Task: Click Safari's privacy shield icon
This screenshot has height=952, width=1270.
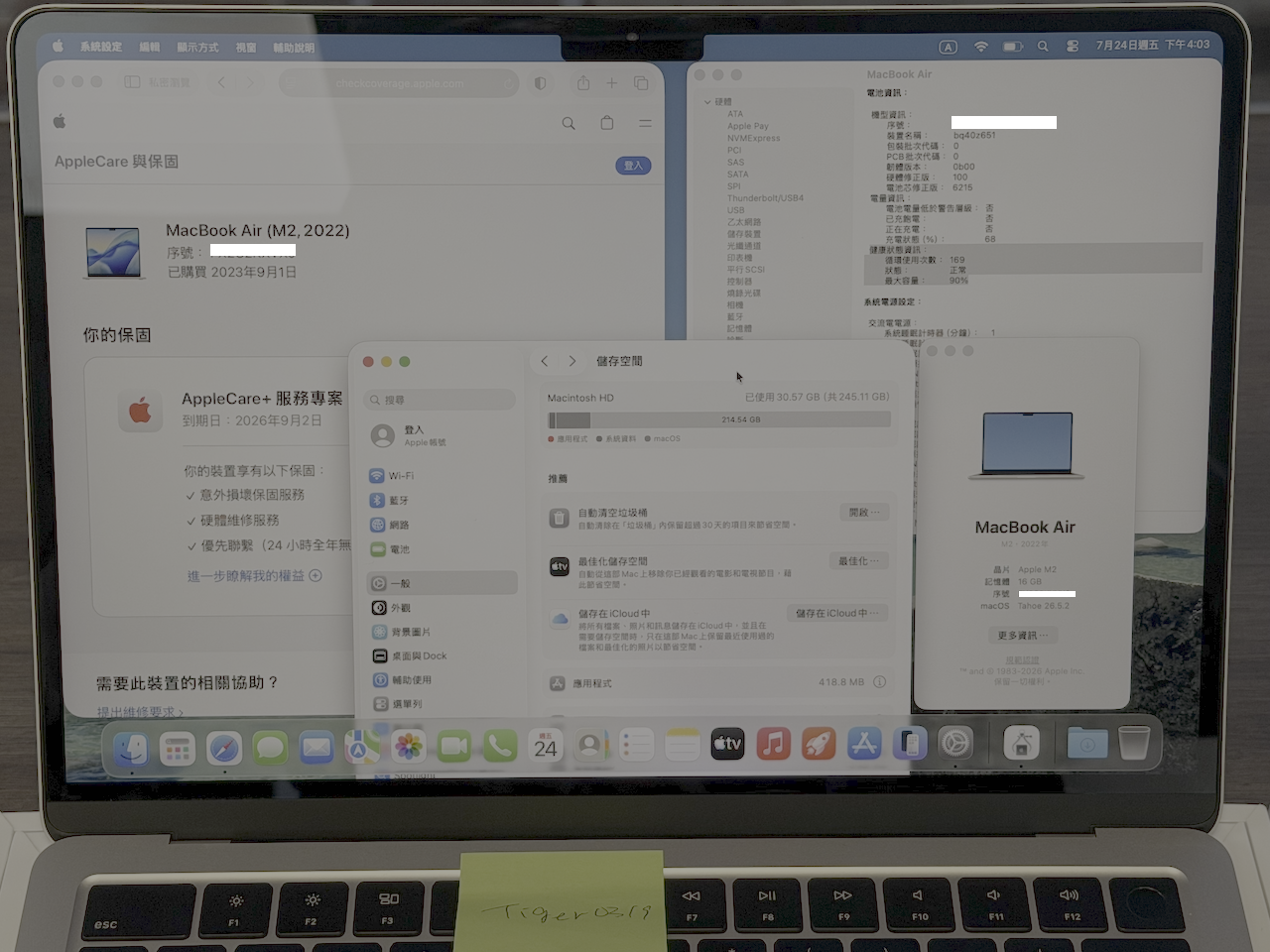Action: 540,83
